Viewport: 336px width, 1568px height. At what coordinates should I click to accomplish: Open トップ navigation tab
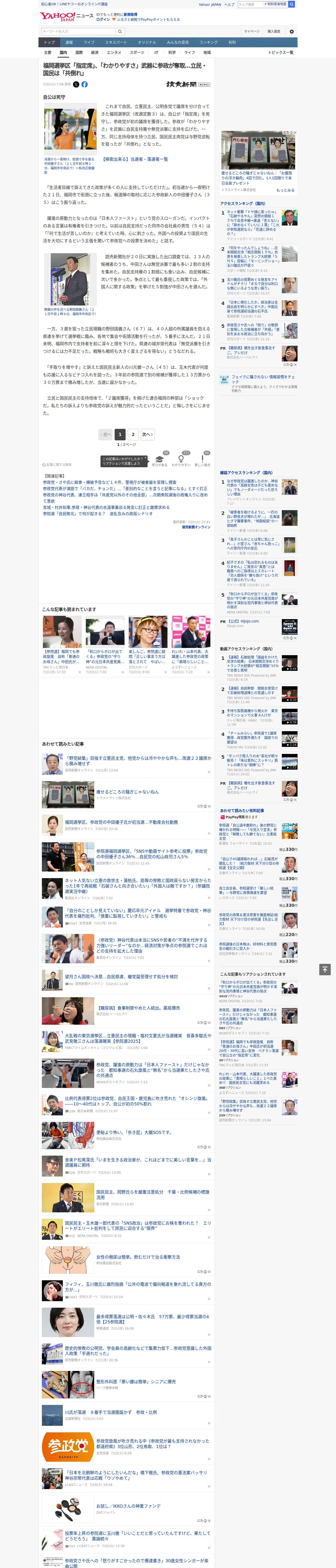click(49, 43)
